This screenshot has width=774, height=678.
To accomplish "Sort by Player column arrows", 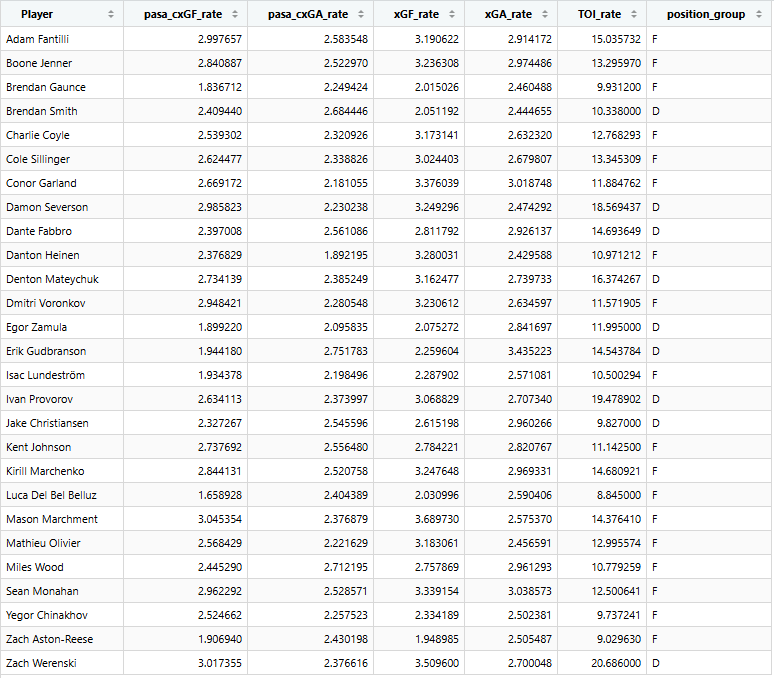I will (x=111, y=14).
